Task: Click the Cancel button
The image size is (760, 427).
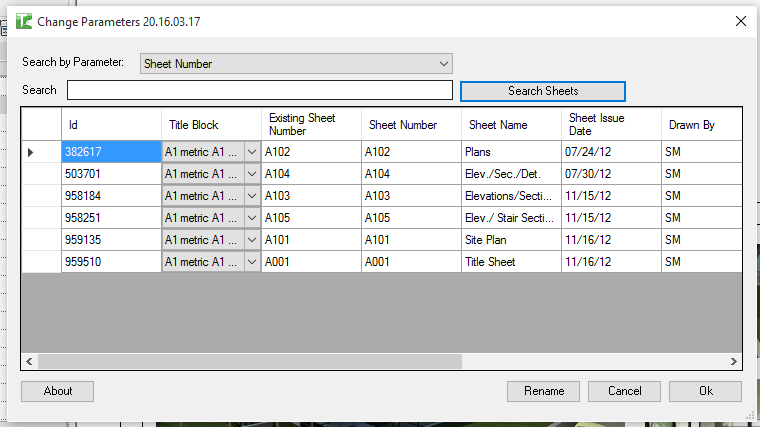Action: pos(624,391)
